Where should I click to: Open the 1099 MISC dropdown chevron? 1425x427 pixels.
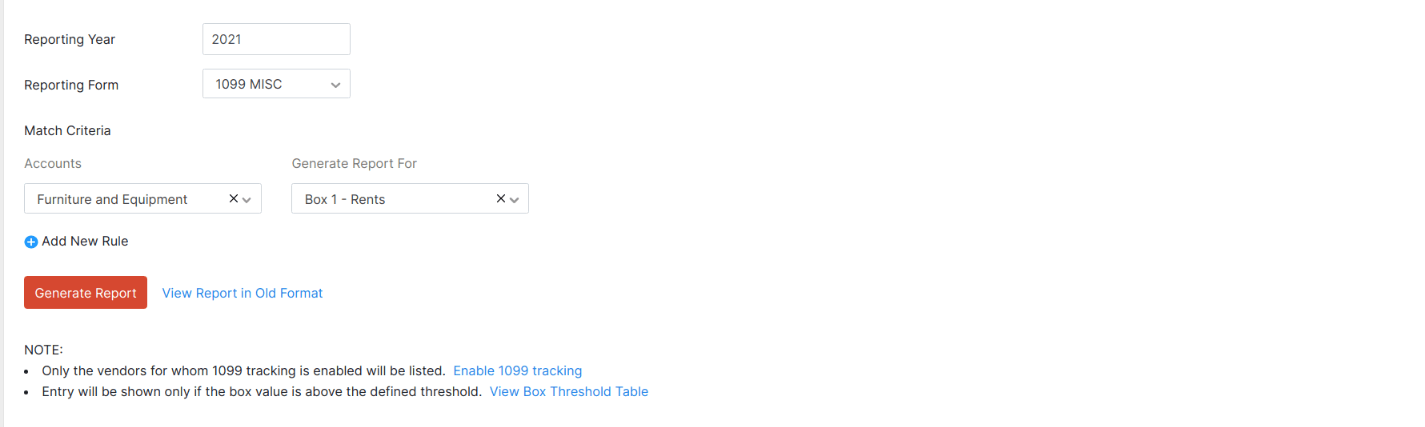click(x=335, y=85)
